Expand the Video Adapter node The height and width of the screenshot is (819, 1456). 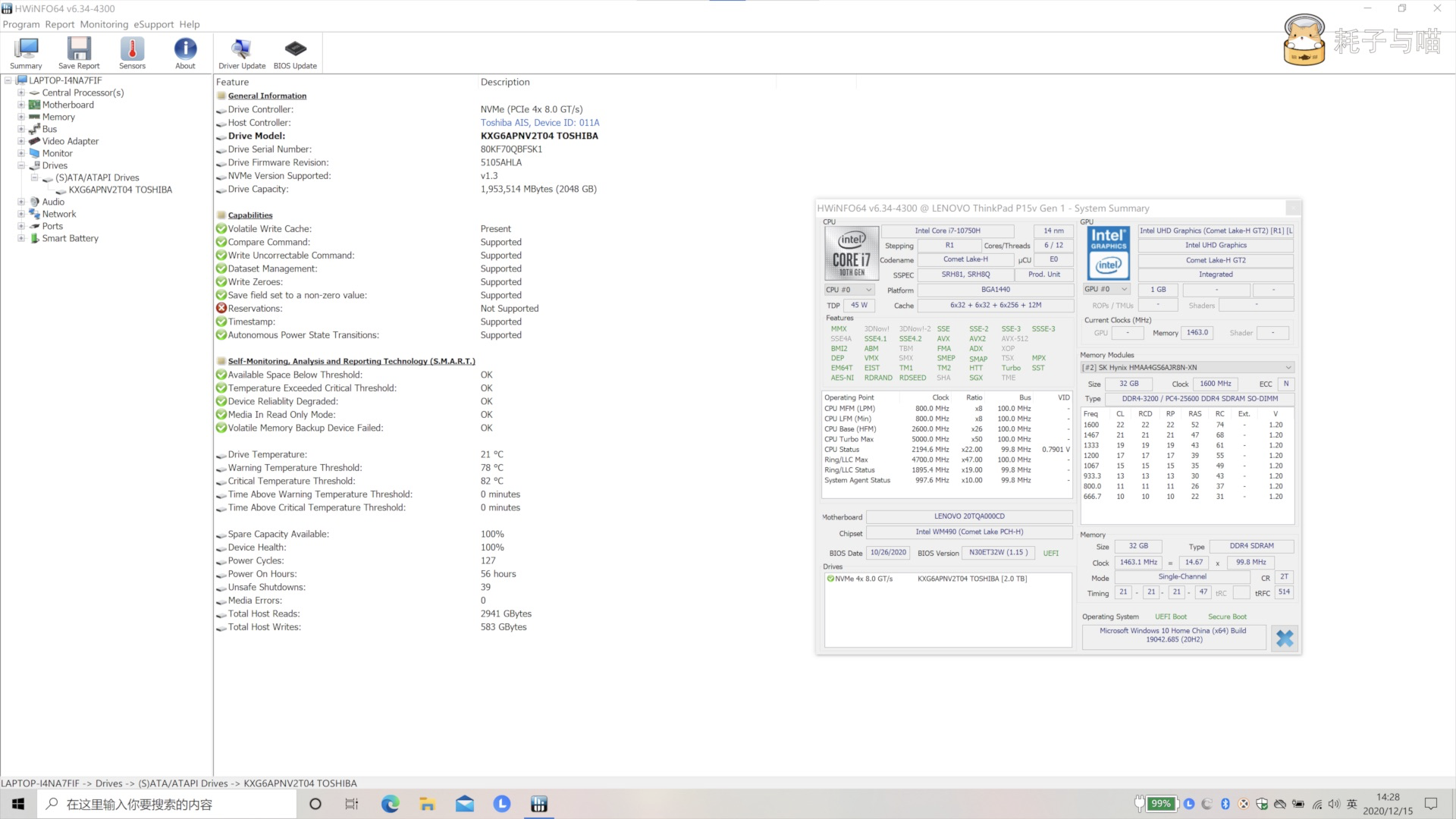tap(21, 141)
